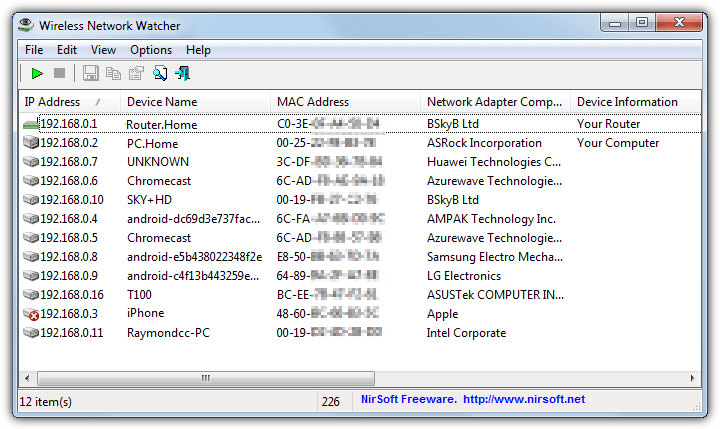This screenshot has width=720, height=429.
Task: Sort by the MAC Address column header
Action: coord(345,102)
